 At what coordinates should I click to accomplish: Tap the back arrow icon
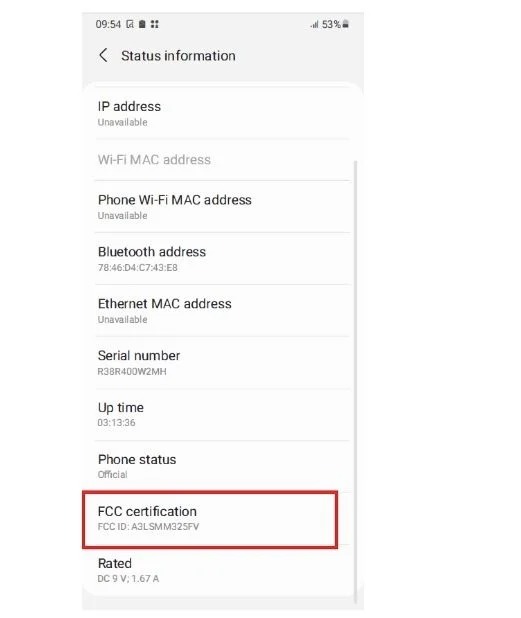tap(103, 56)
